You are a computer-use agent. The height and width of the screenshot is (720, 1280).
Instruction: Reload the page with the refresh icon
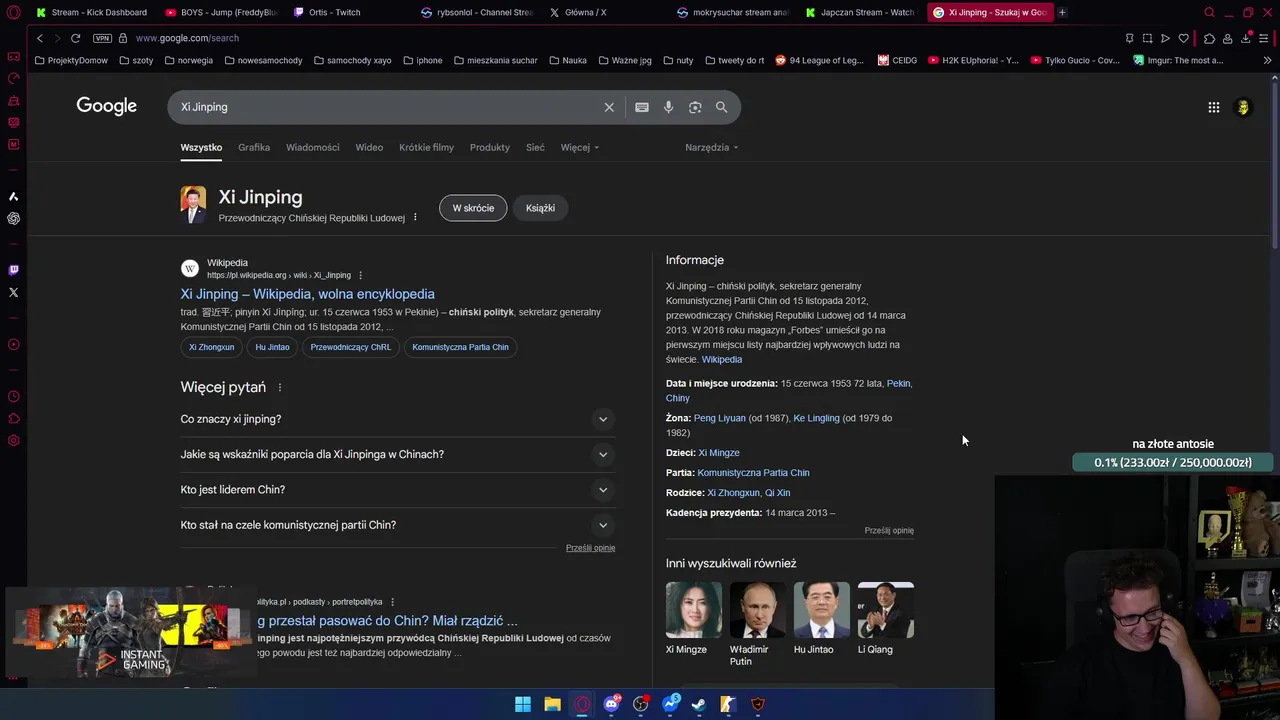pyautogui.click(x=75, y=38)
